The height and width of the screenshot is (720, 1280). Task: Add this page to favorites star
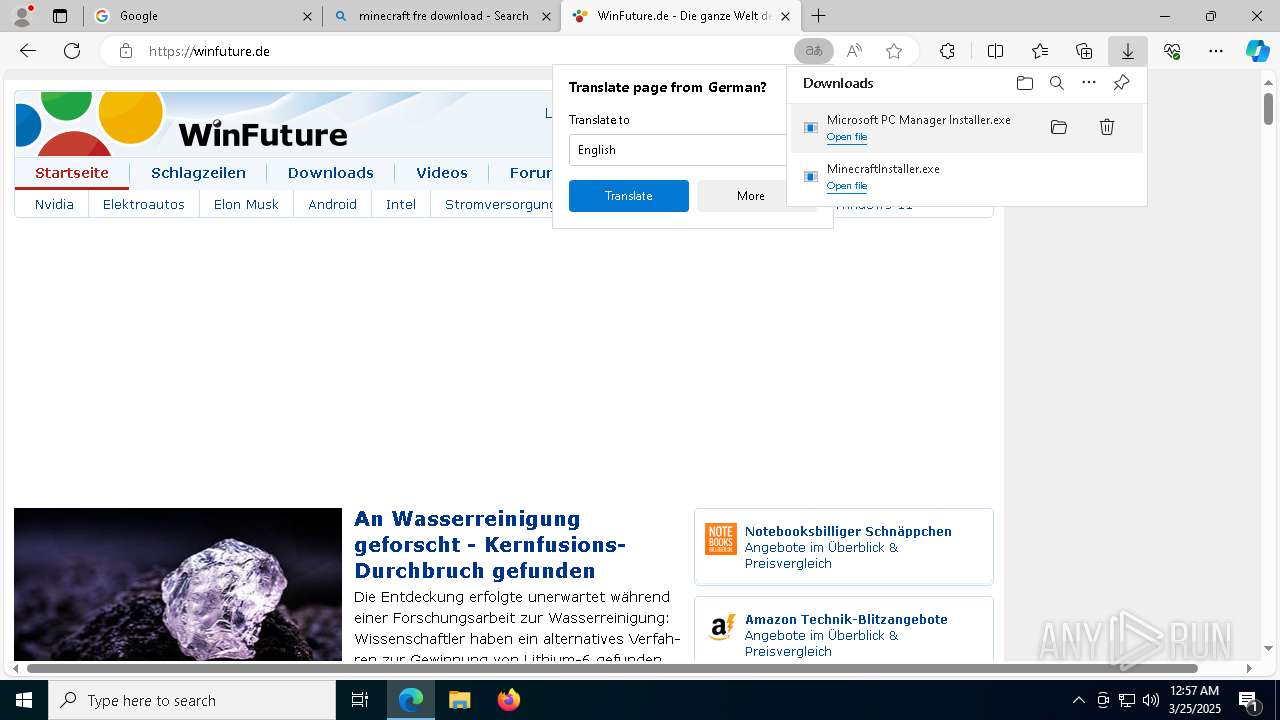894,51
